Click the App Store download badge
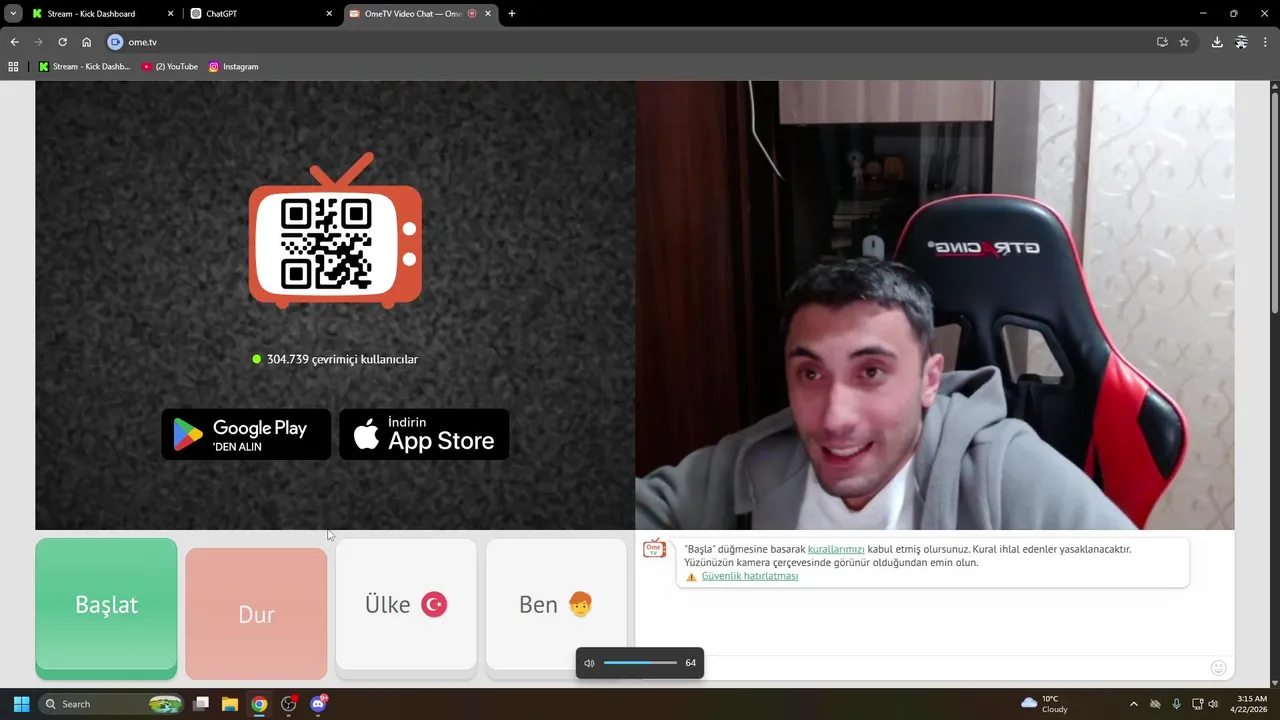The width and height of the screenshot is (1280, 720). tap(424, 434)
